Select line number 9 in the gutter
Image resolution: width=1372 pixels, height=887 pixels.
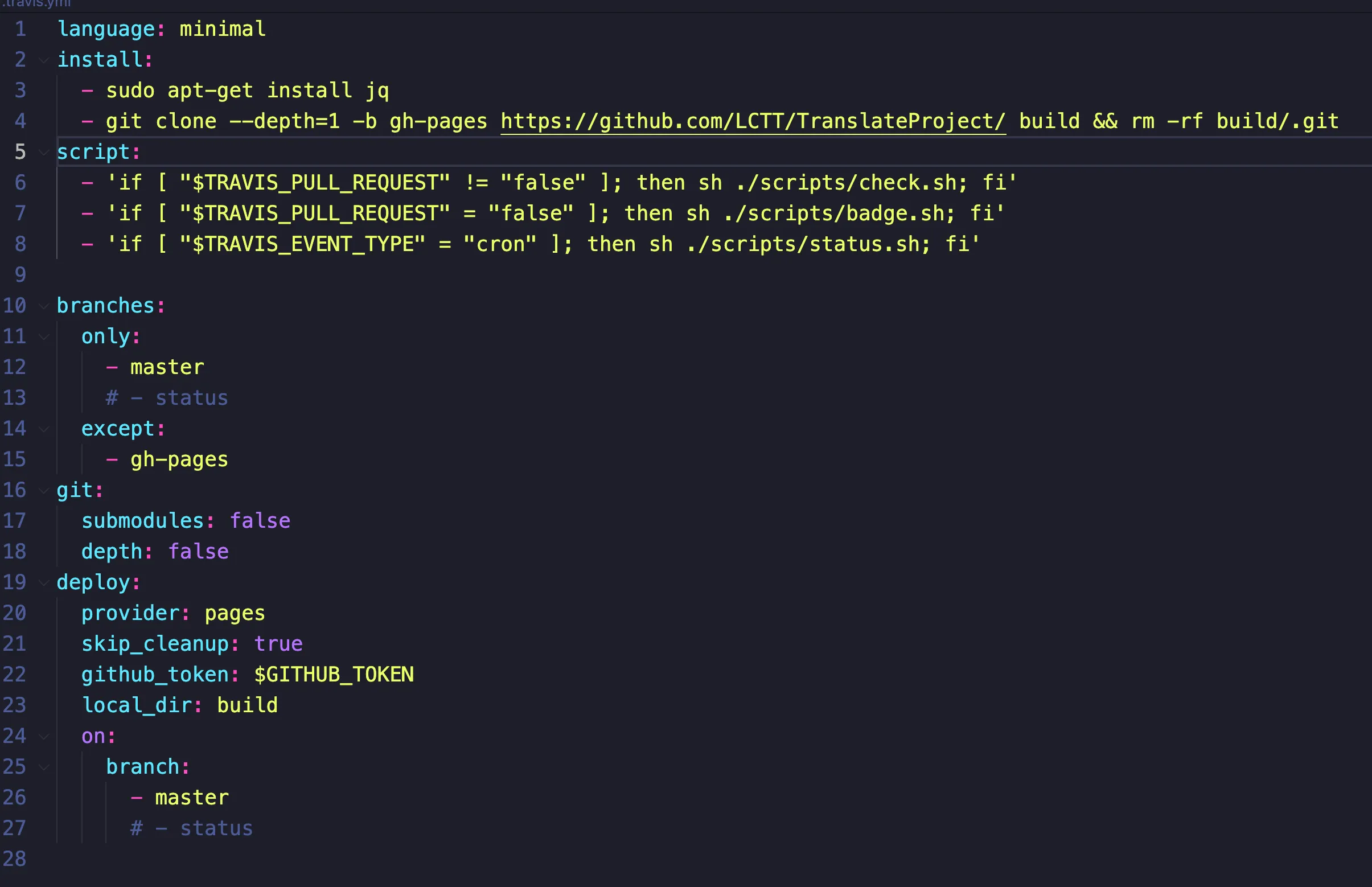click(x=20, y=275)
